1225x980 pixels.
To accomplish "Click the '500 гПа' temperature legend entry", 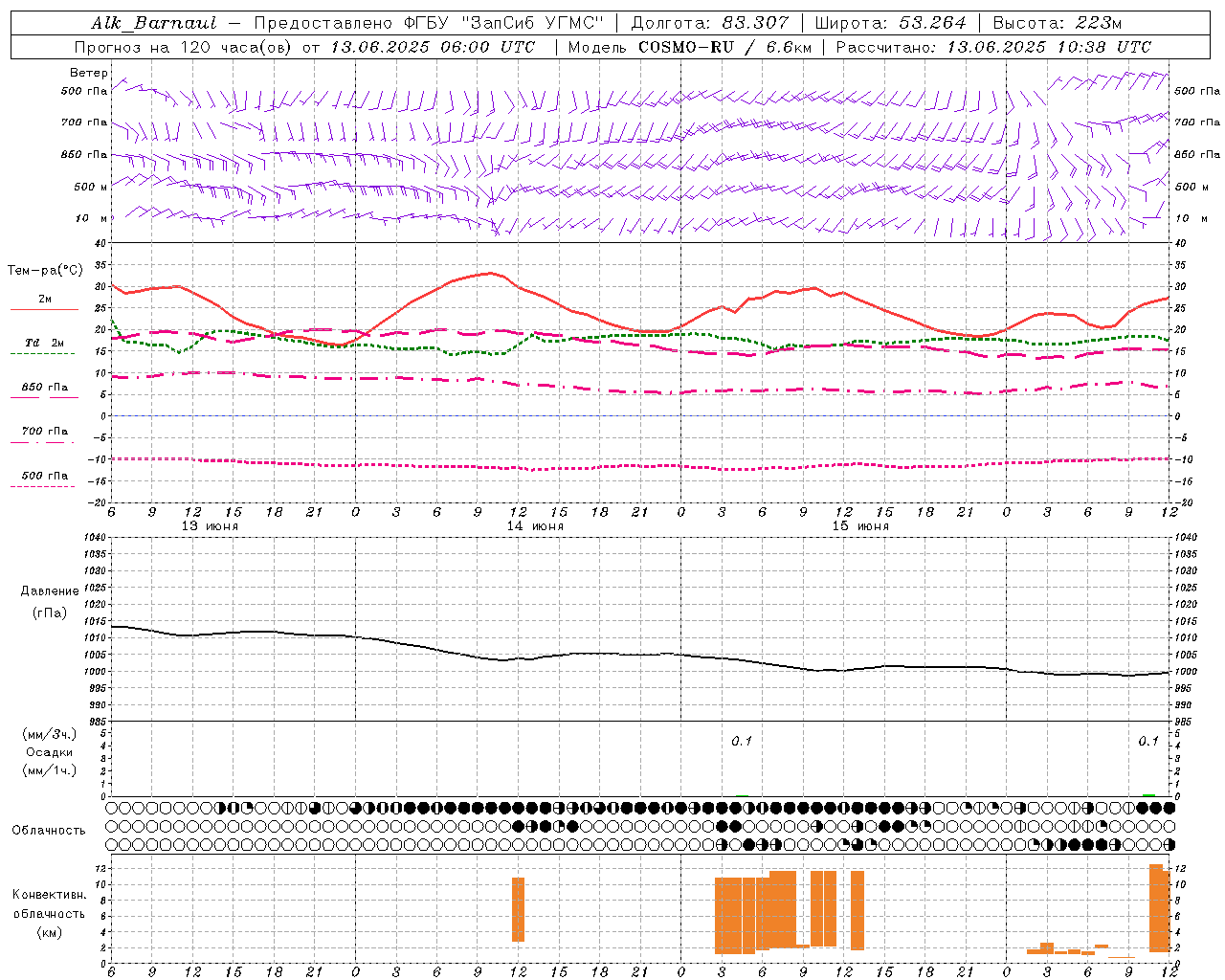I will pyautogui.click(x=45, y=476).
